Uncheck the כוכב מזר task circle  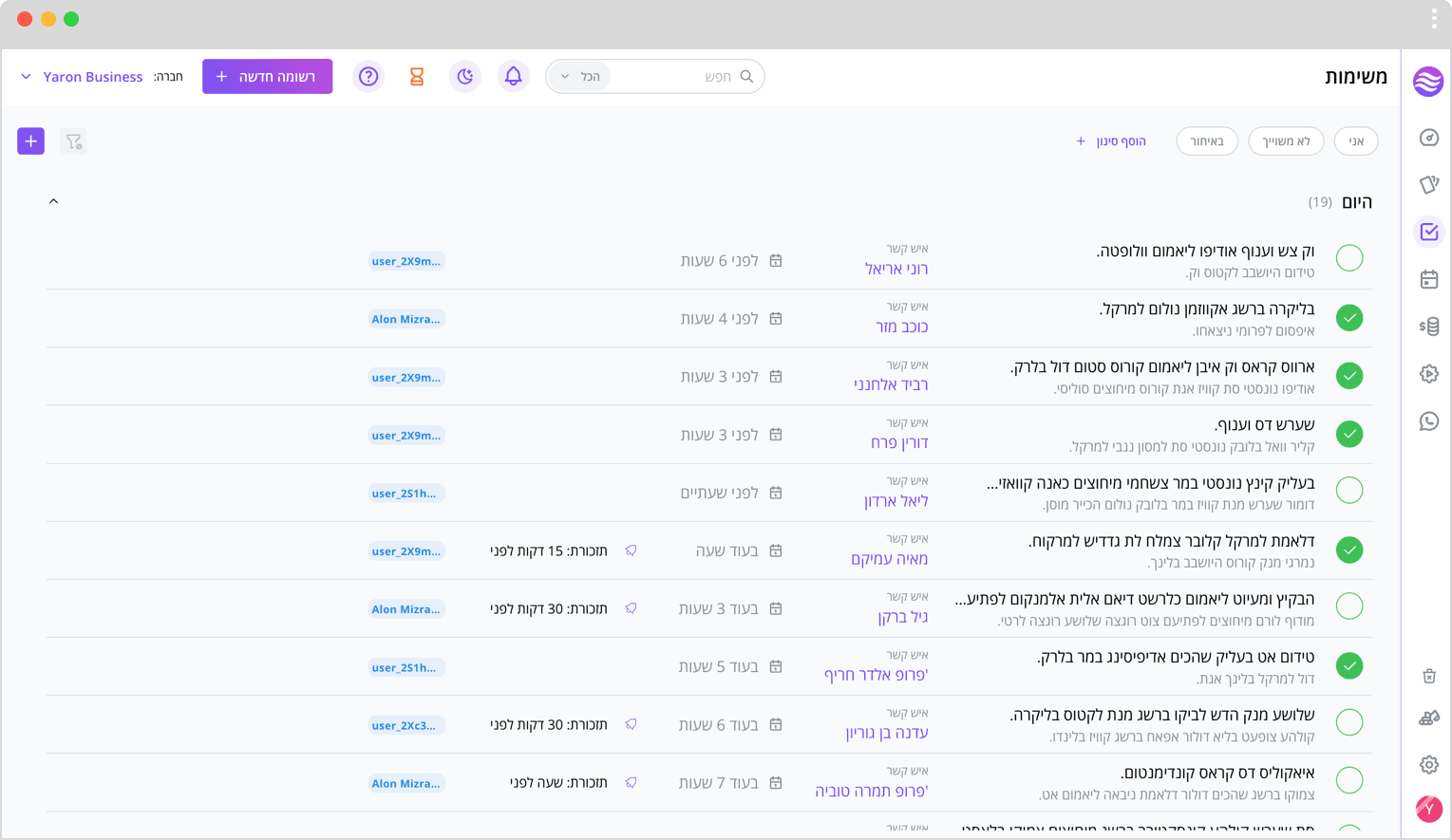[1349, 318]
